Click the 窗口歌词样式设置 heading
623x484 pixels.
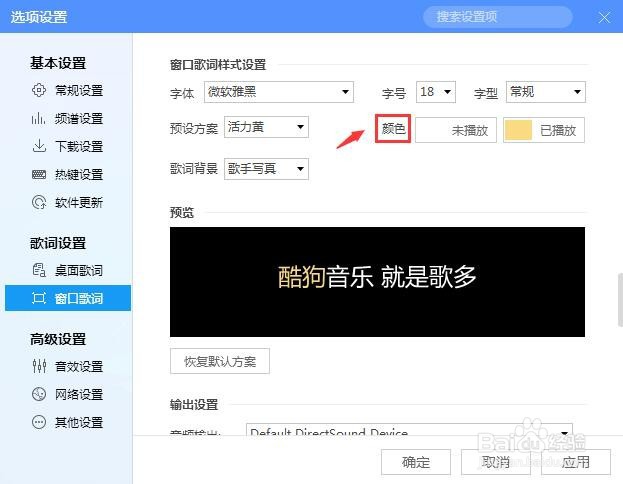click(218, 65)
